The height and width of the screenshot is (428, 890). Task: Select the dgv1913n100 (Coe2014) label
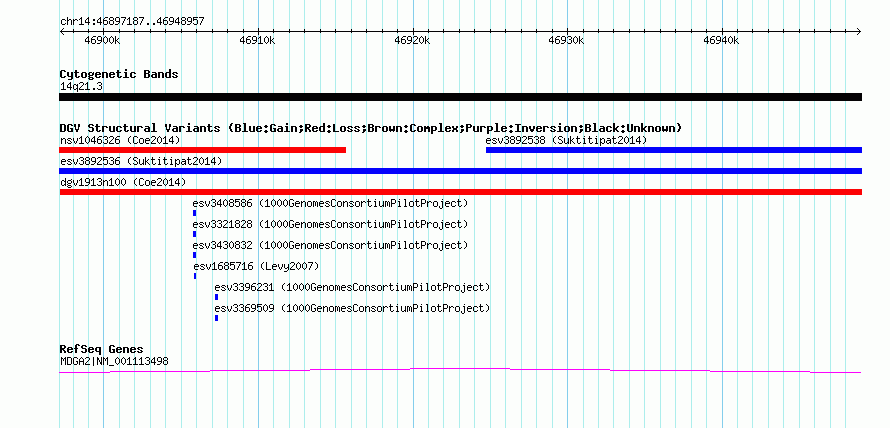pyautogui.click(x=123, y=182)
